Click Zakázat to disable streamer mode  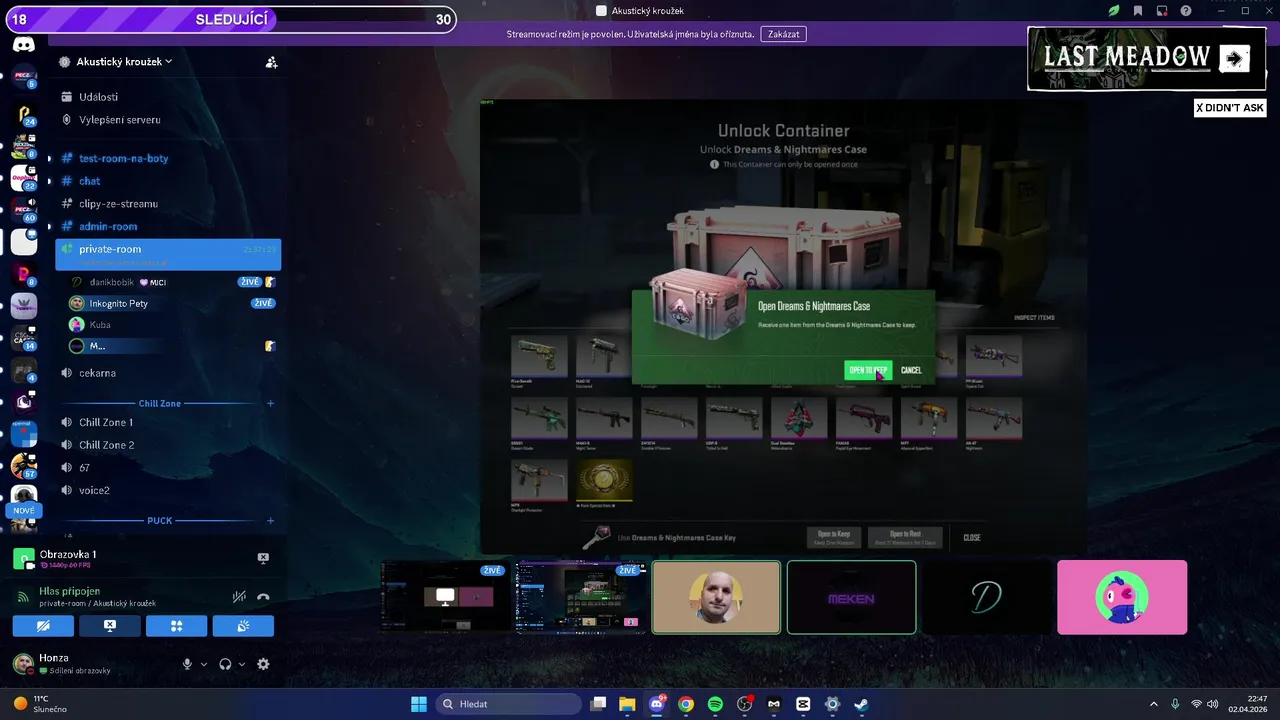pos(783,34)
